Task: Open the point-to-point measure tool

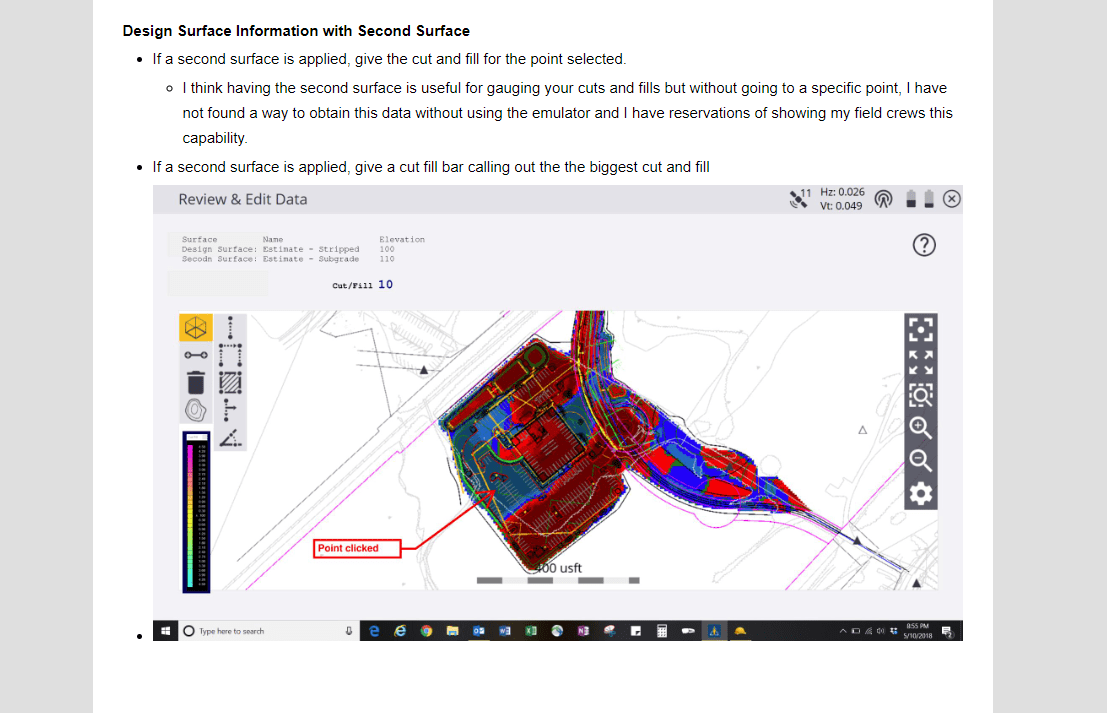Action: point(196,354)
